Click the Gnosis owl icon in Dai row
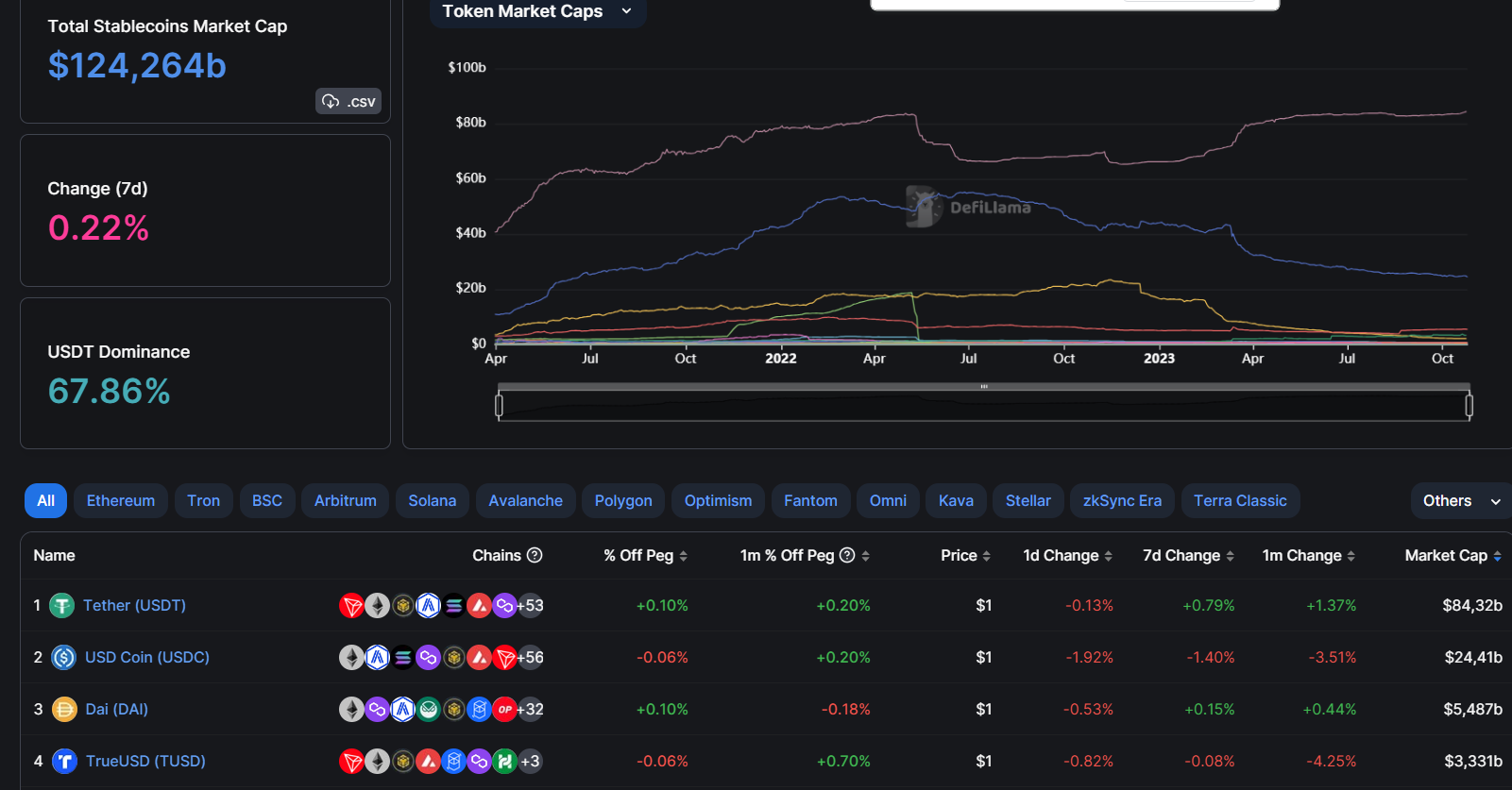Viewport: 1512px width, 790px height. coord(428,710)
